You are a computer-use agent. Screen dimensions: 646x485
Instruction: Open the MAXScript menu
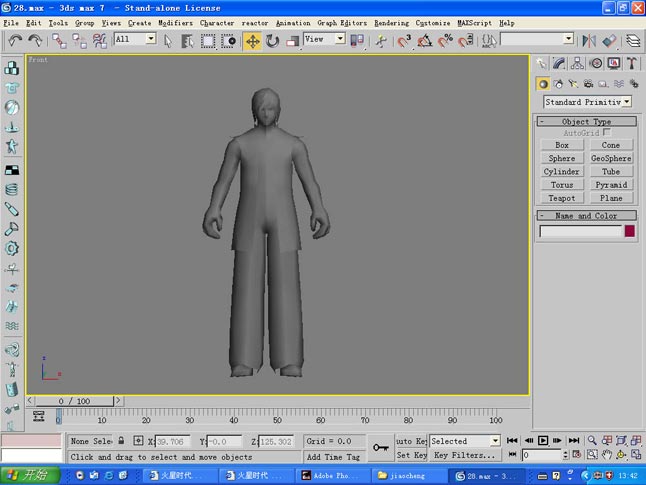click(474, 23)
